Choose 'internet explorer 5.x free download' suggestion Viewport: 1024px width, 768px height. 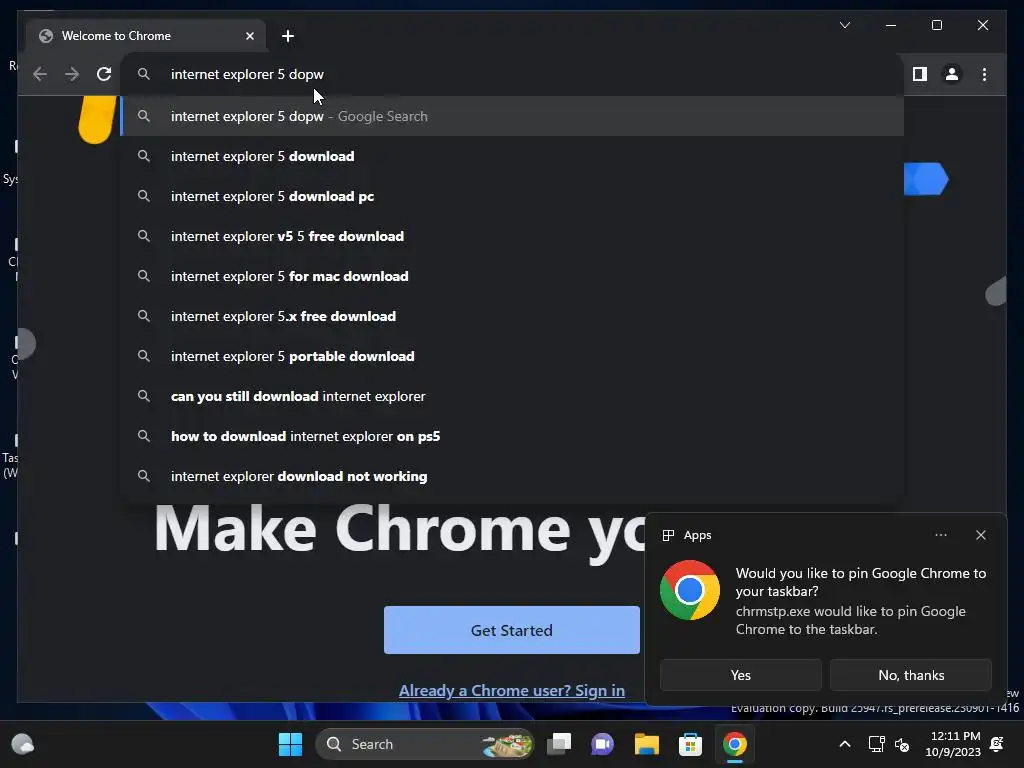512,316
